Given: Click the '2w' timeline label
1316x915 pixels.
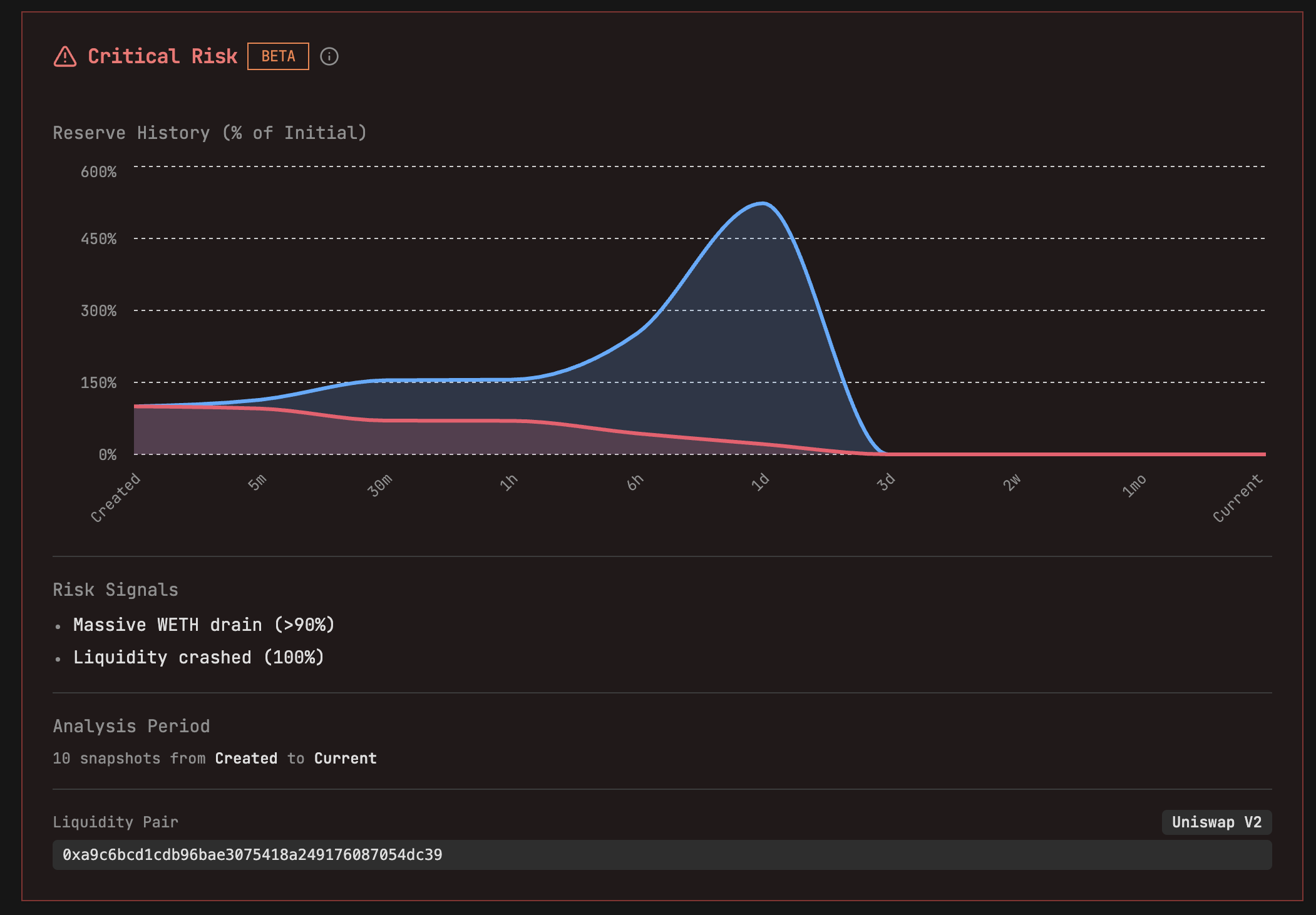Looking at the screenshot, I should [1012, 483].
